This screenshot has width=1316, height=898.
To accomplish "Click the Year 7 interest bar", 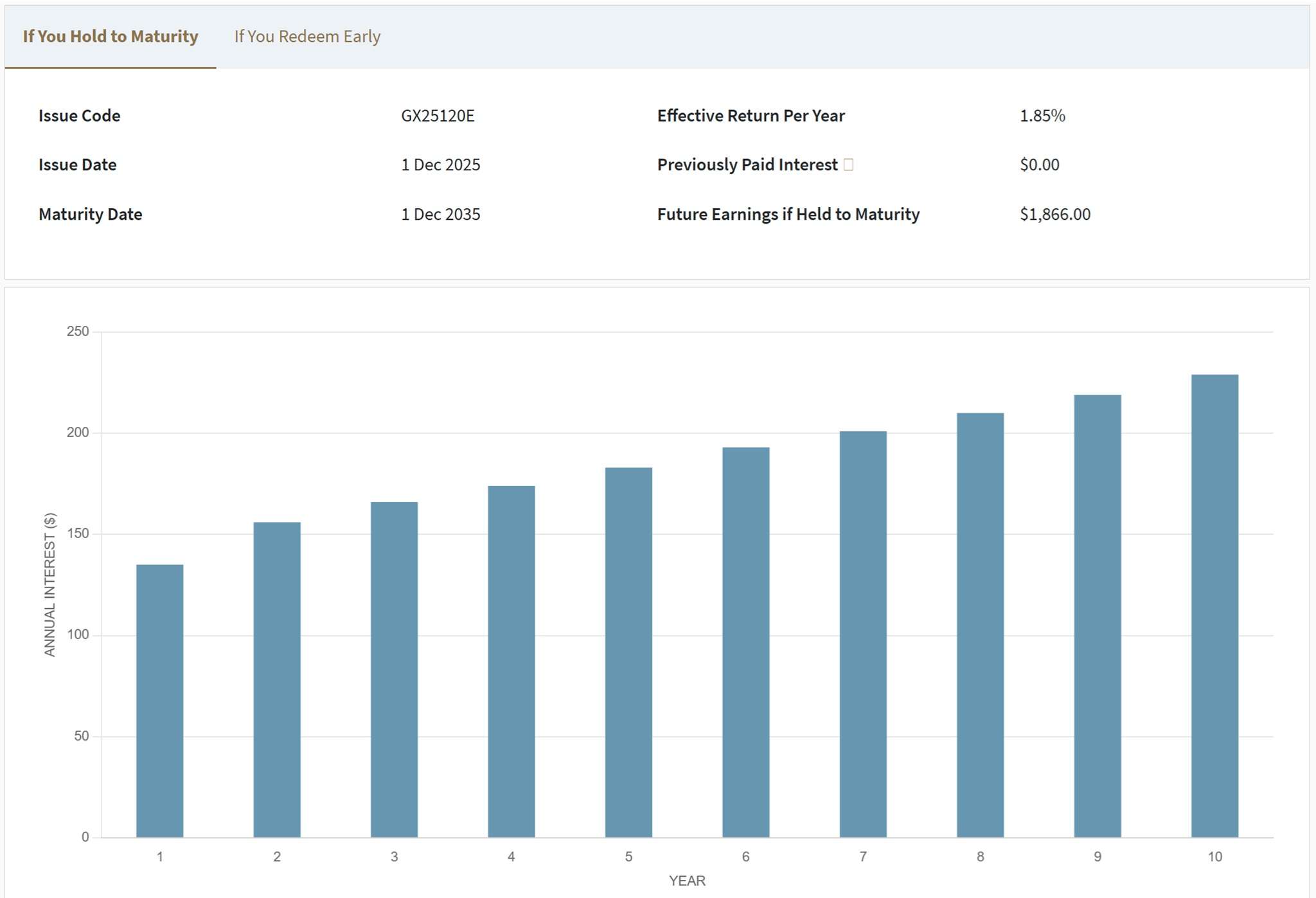I will [863, 634].
